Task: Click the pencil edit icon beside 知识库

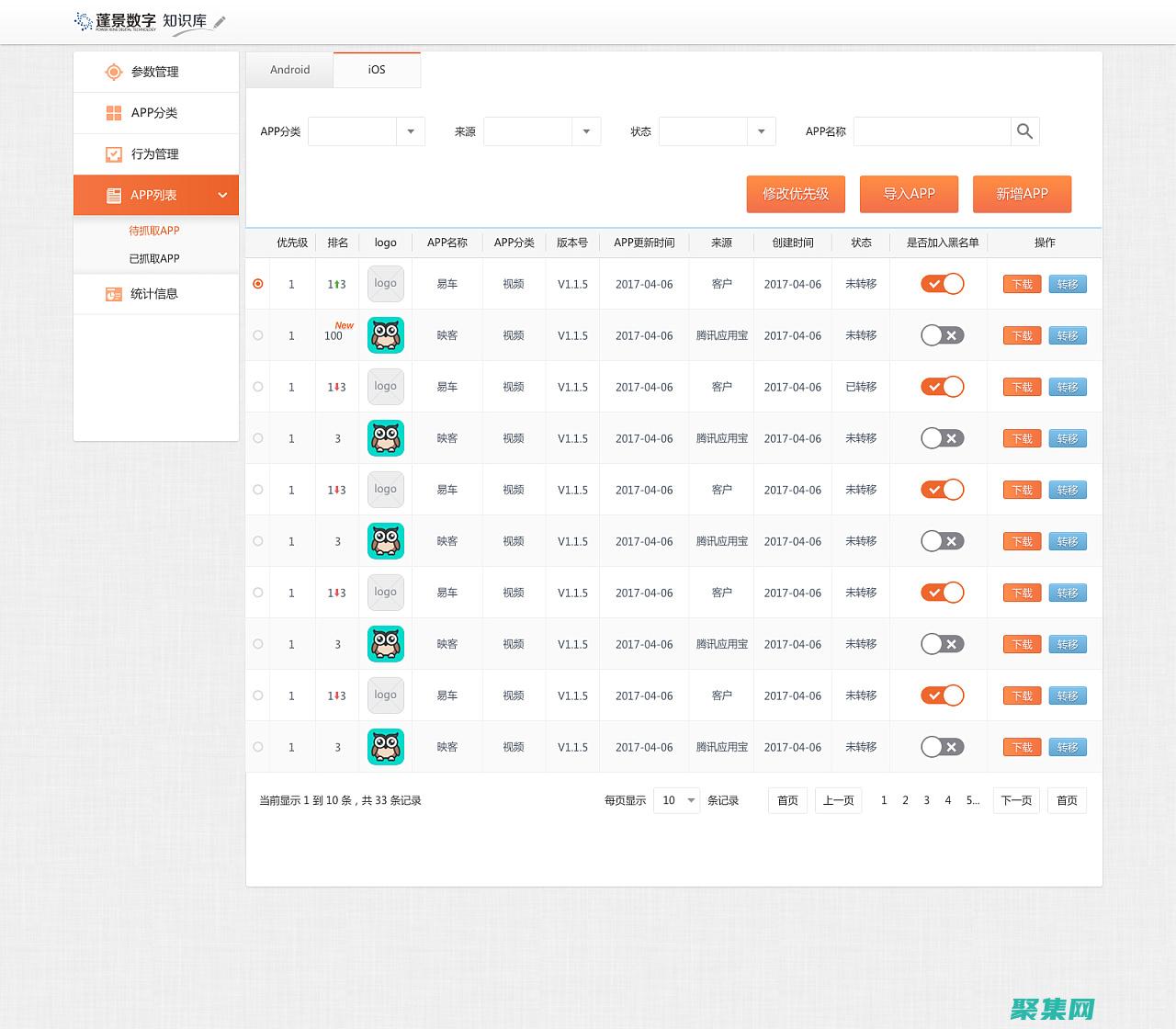Action: [220, 21]
